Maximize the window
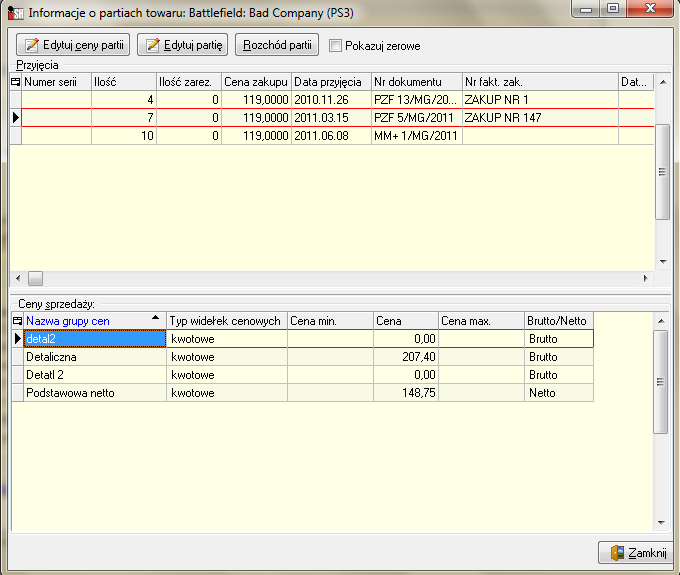Image resolution: width=680 pixels, height=575 pixels. pyautogui.click(x=613, y=9)
